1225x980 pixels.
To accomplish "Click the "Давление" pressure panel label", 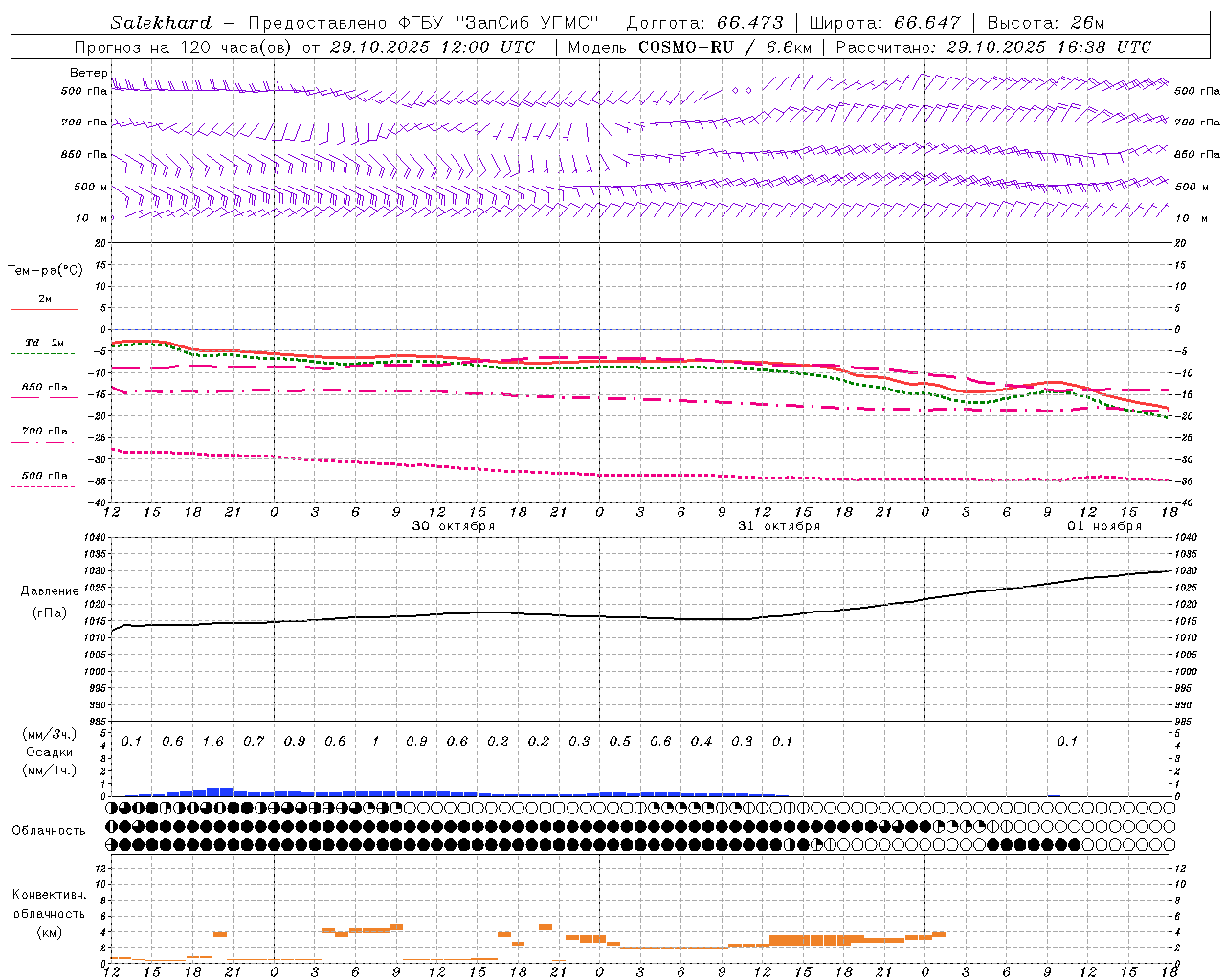I will (x=50, y=591).
